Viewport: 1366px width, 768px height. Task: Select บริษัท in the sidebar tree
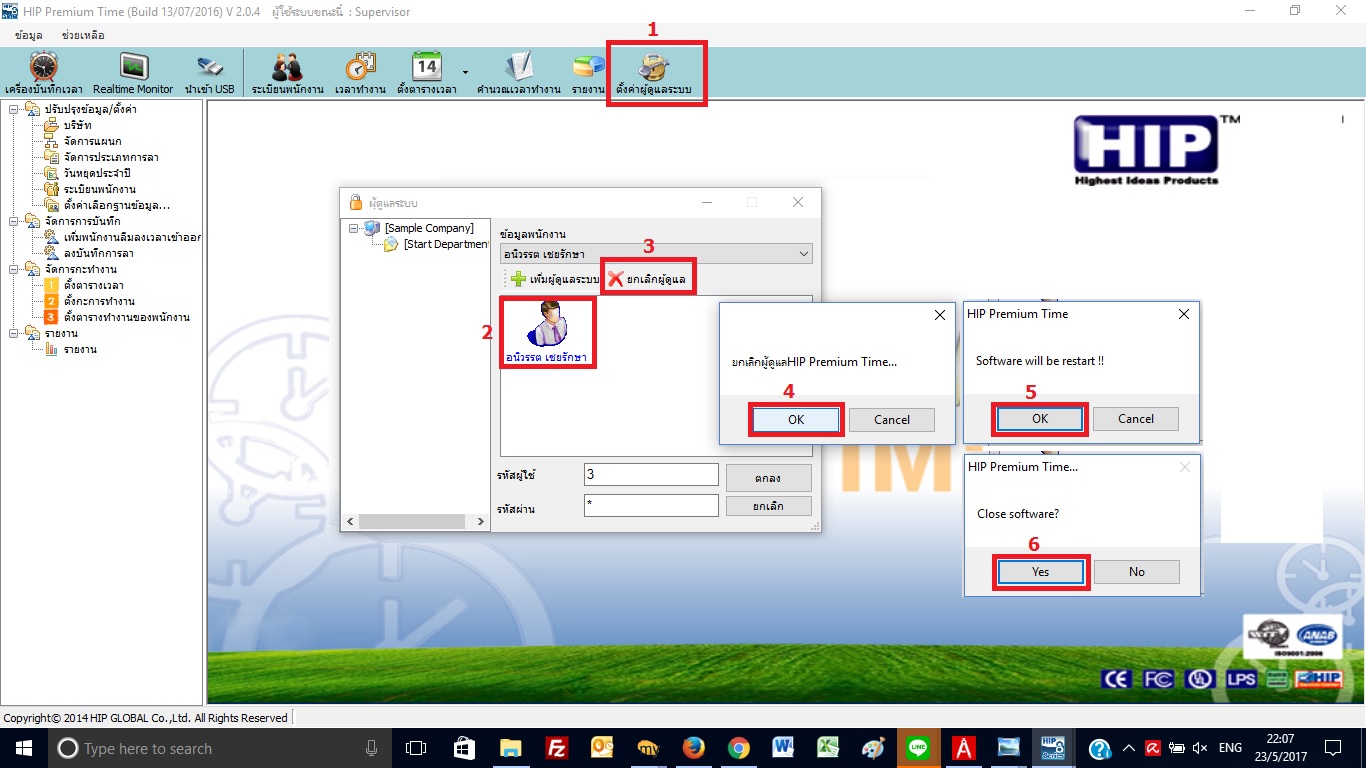(77, 125)
